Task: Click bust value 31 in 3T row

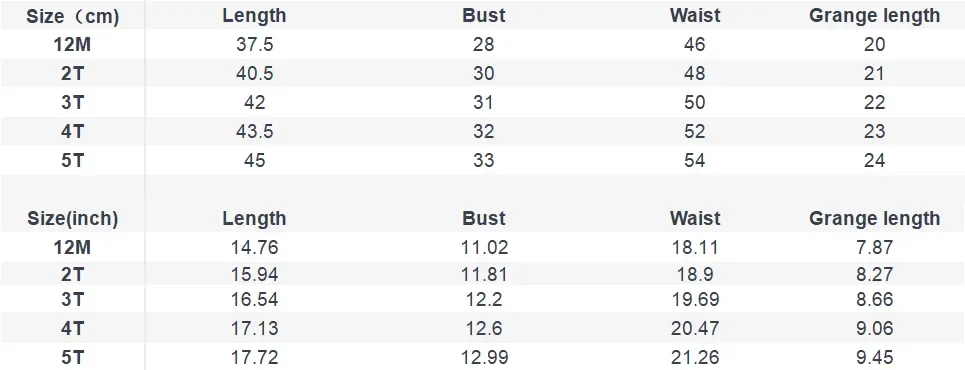Action: pos(484,102)
